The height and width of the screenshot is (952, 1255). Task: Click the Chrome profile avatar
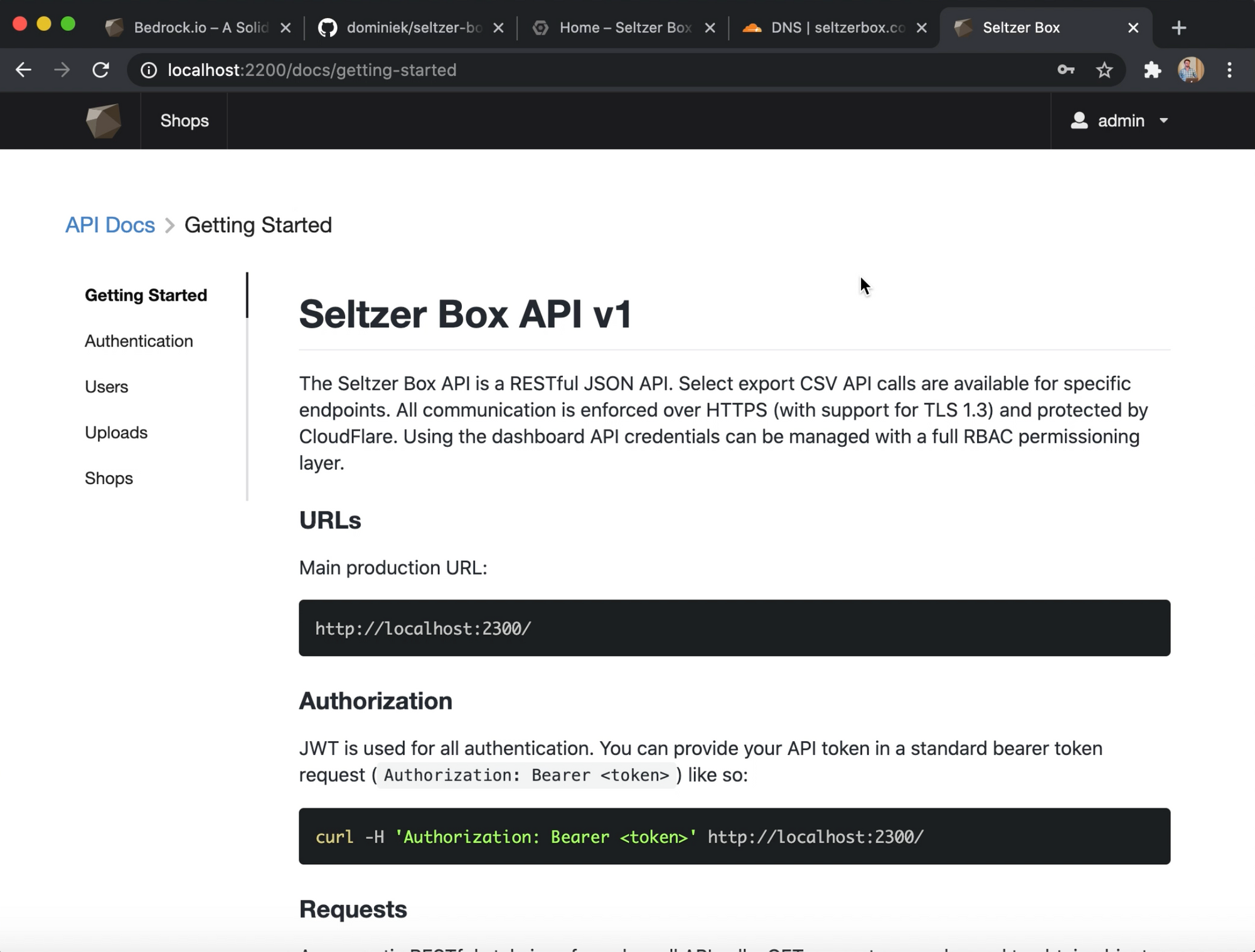(x=1190, y=70)
